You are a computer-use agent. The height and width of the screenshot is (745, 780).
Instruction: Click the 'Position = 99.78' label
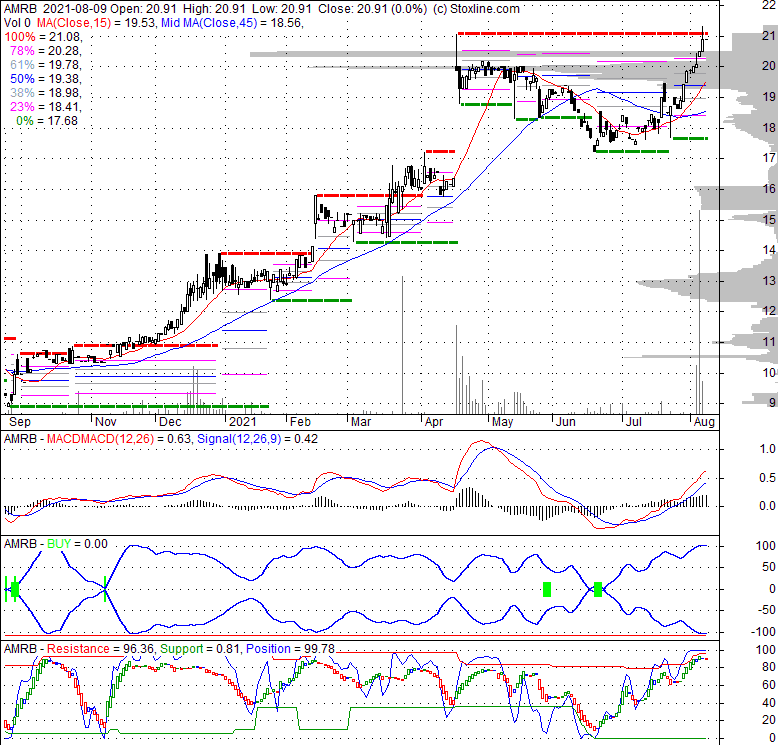[291, 649]
